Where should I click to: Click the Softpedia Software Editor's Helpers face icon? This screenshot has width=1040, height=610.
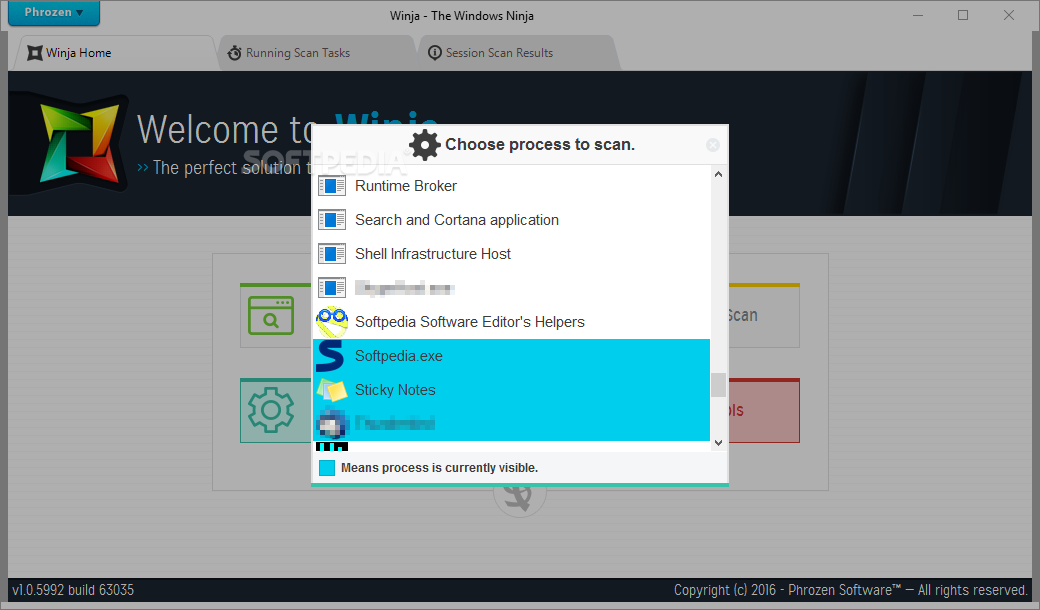point(332,322)
